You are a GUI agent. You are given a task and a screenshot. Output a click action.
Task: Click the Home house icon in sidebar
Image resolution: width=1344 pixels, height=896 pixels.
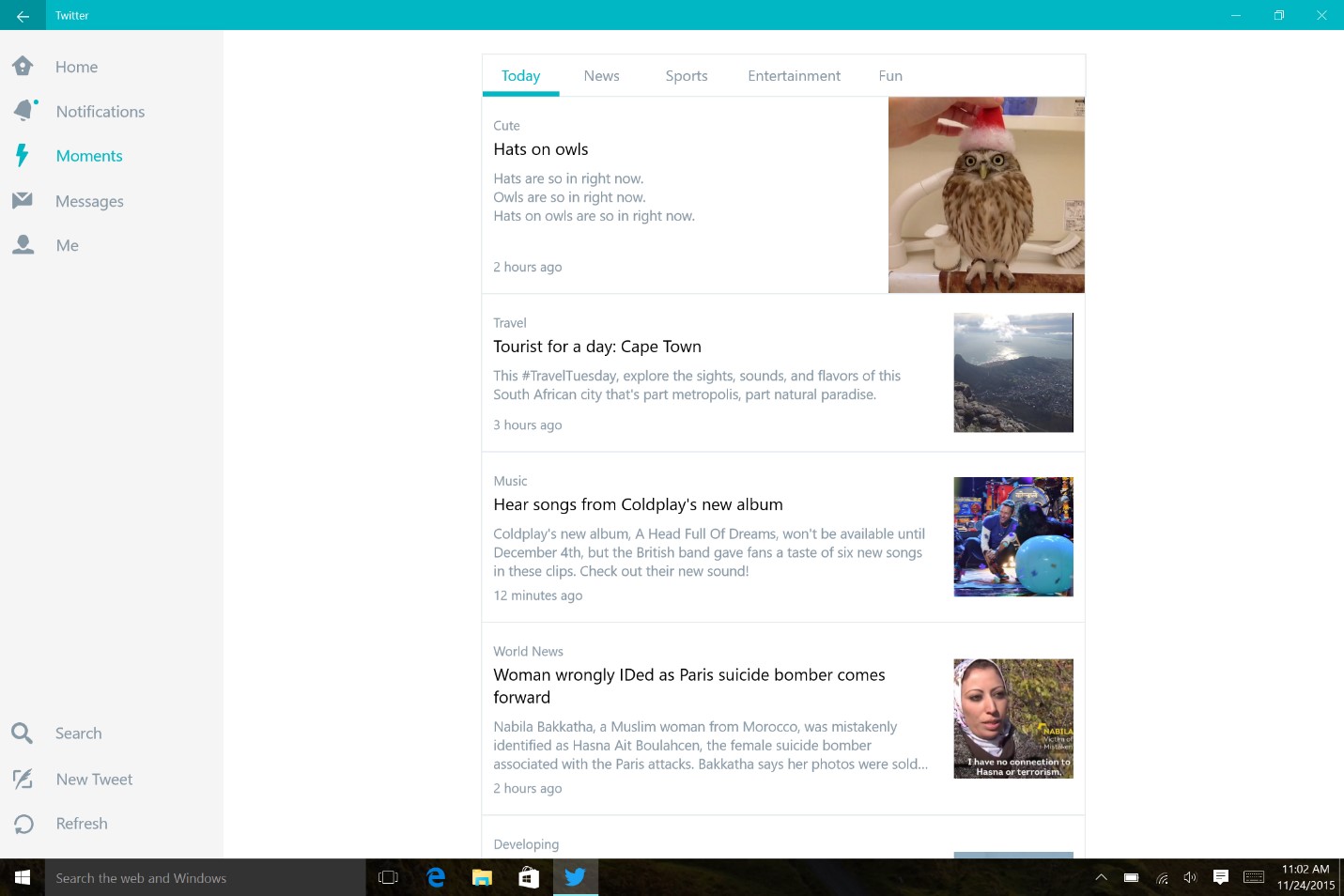point(23,67)
